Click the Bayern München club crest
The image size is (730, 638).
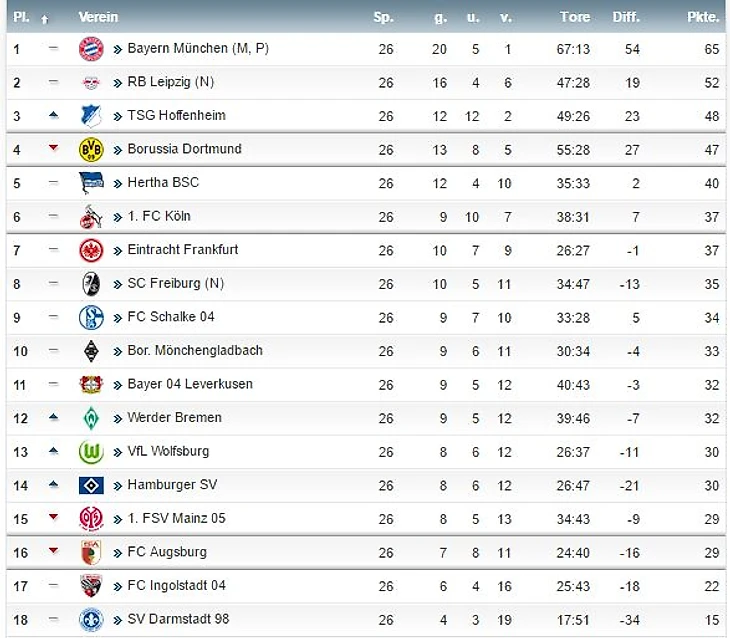click(x=91, y=49)
